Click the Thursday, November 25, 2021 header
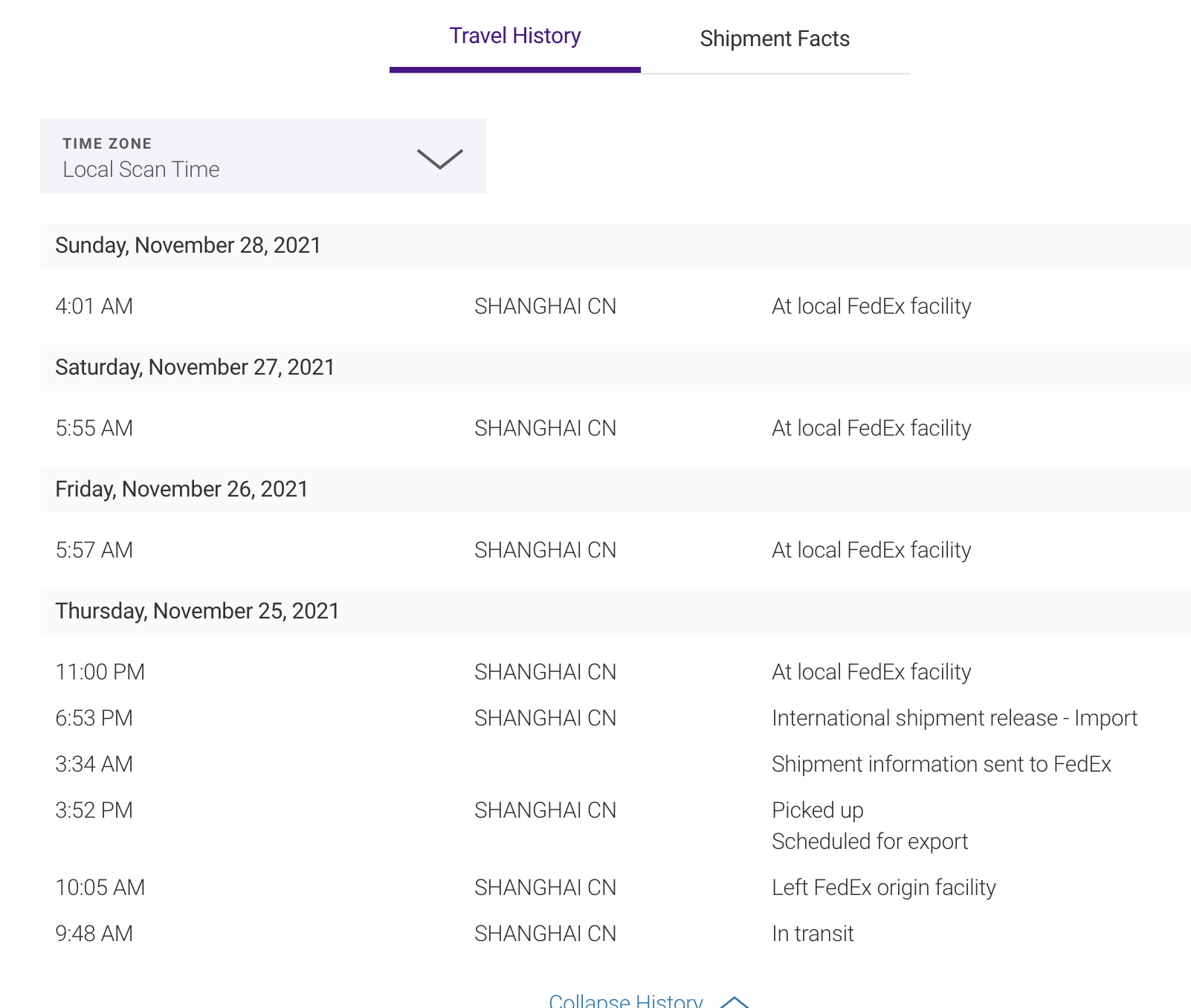 [x=197, y=611]
